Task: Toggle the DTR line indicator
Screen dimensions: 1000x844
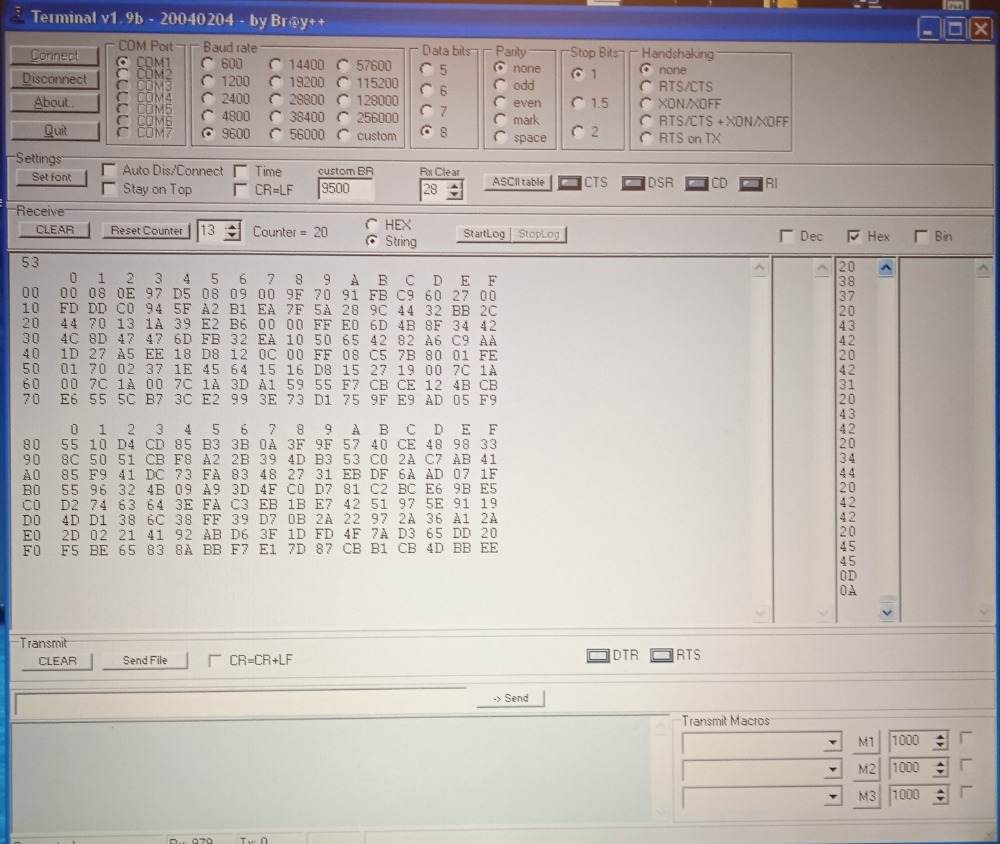Action: click(x=598, y=656)
